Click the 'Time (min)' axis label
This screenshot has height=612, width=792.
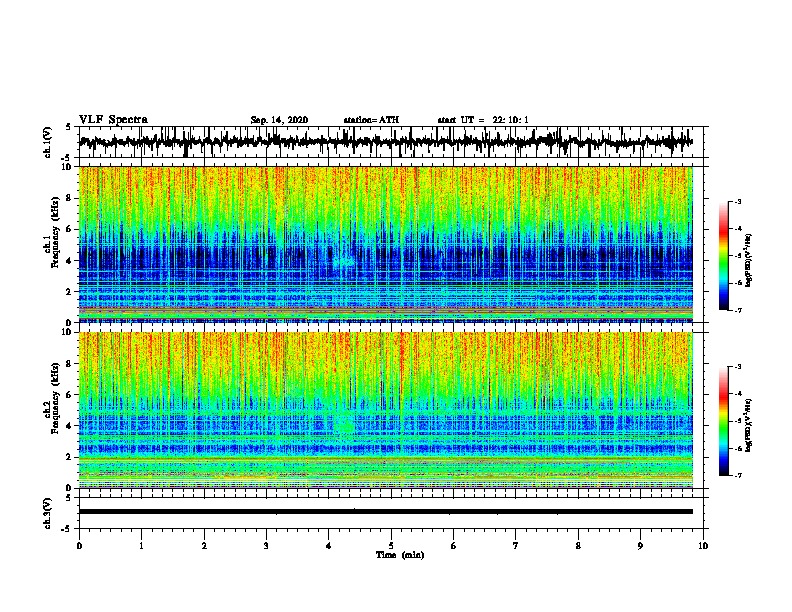[400, 555]
